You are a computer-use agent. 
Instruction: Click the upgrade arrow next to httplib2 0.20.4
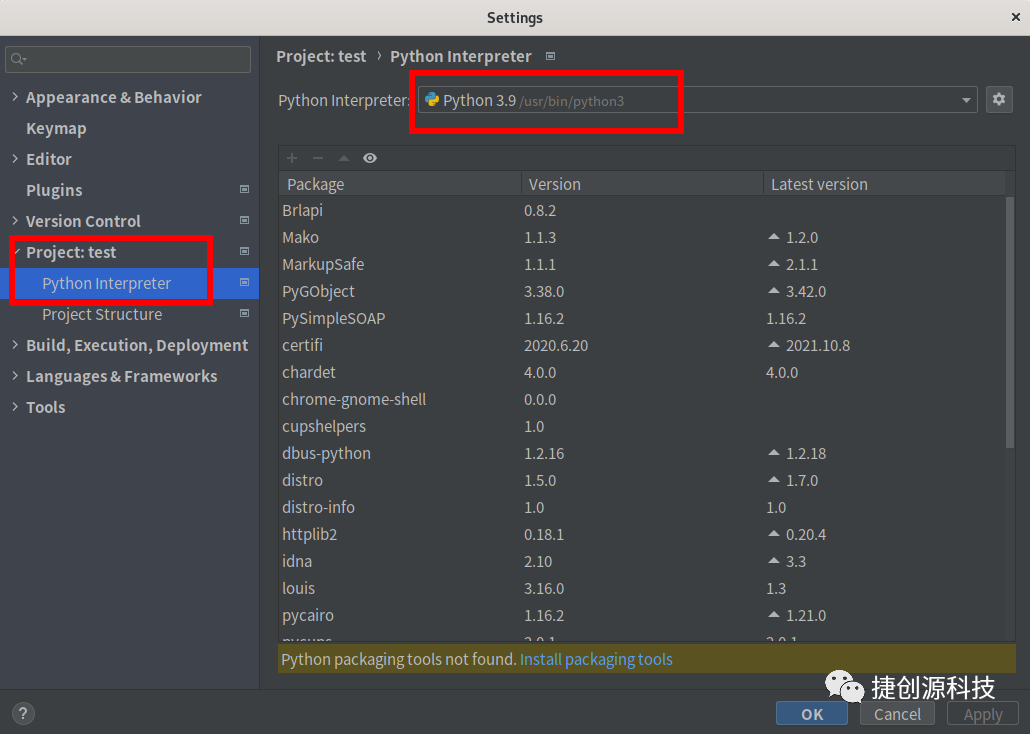coord(774,533)
